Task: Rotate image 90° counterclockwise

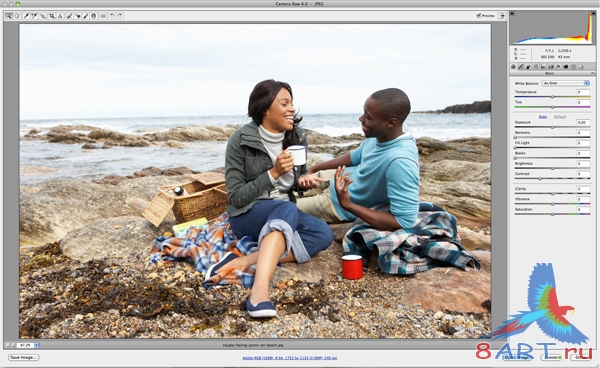Action: click(x=112, y=16)
